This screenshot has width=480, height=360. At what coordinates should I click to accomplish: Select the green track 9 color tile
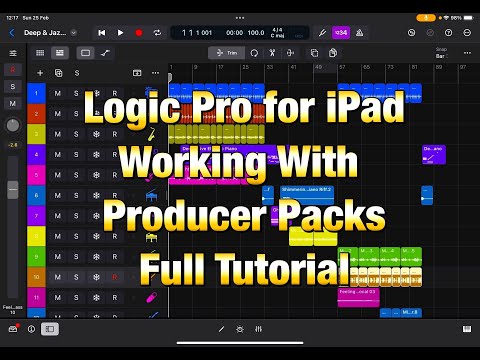(x=36, y=257)
